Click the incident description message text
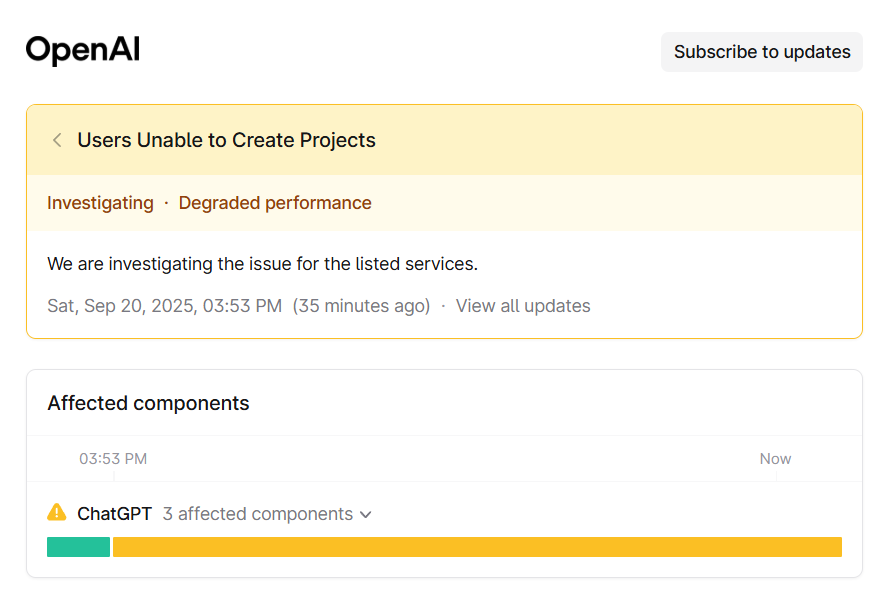This screenshot has height=590, width=895. click(x=263, y=264)
